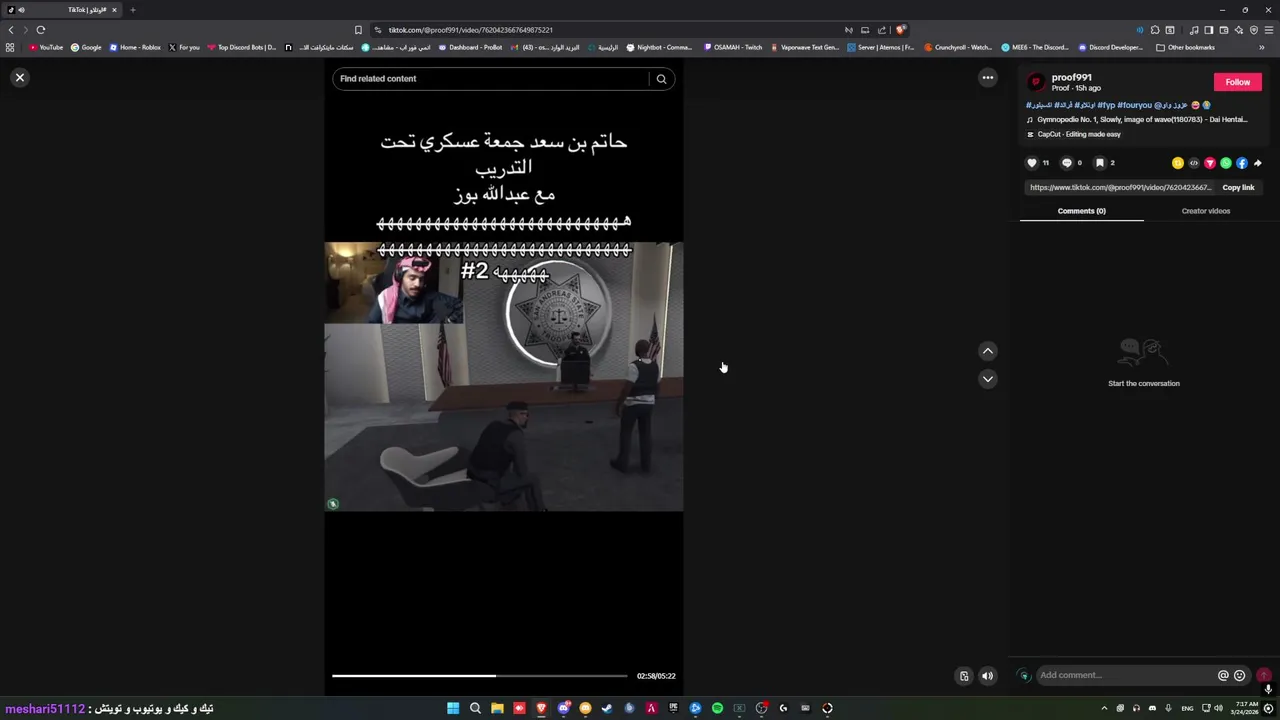Select the Comments (0) tab
This screenshot has height=720, width=1280.
coord(1081,211)
